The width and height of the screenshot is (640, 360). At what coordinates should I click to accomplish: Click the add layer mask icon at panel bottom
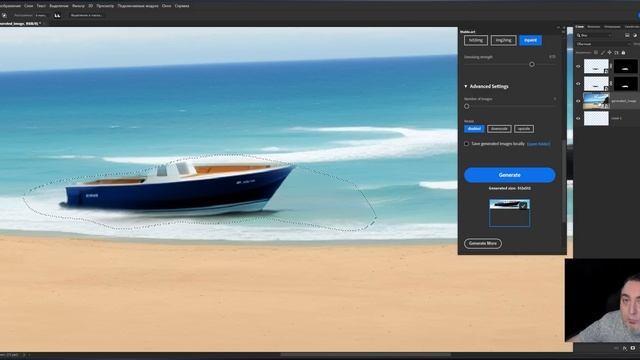pyautogui.click(x=633, y=348)
